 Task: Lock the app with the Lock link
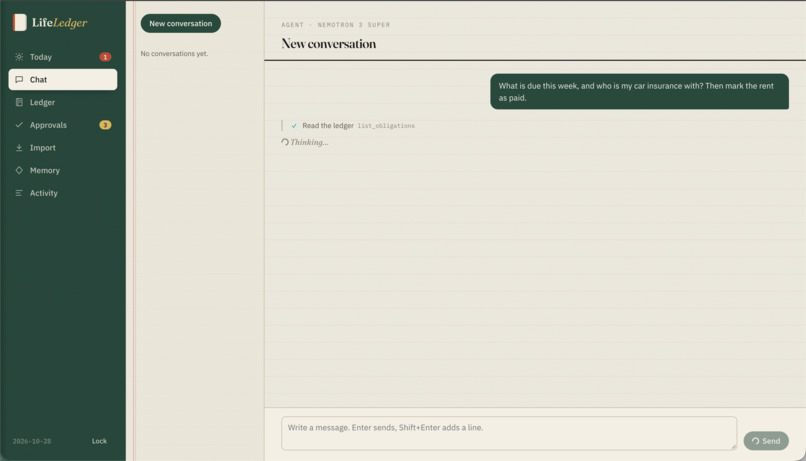click(x=99, y=441)
